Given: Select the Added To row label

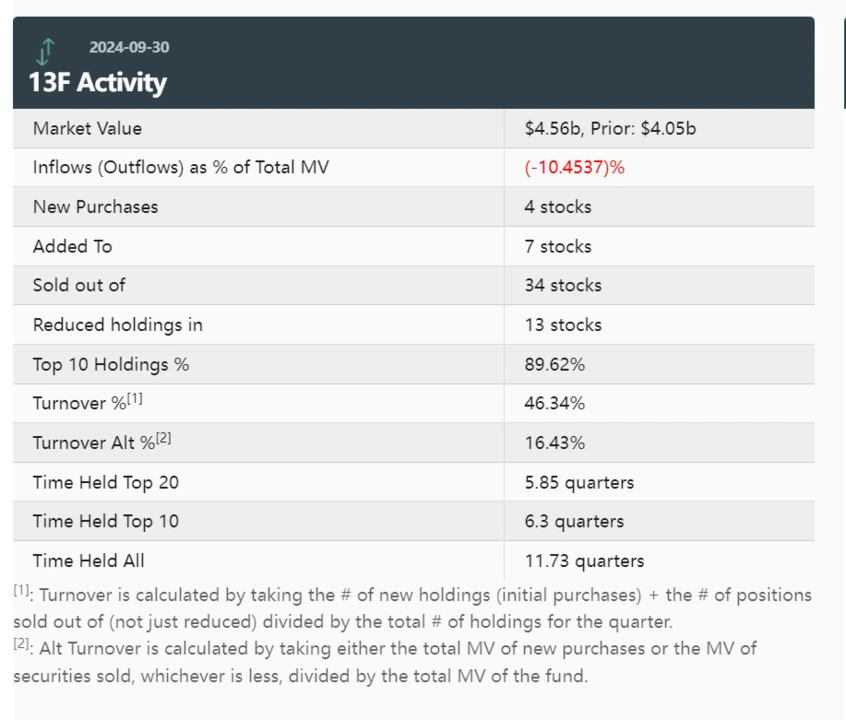Looking at the screenshot, I should tap(72, 246).
